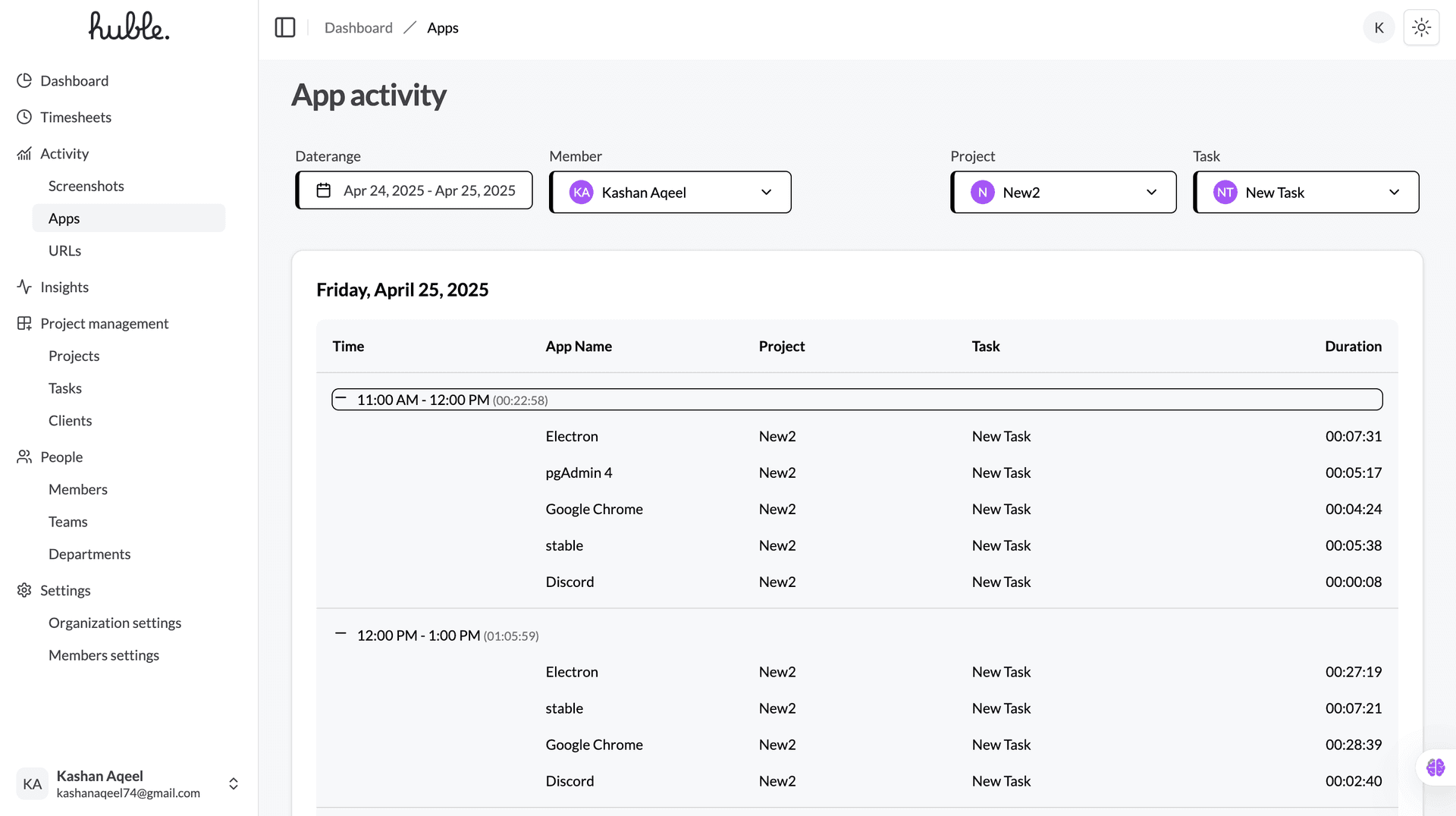Click the calendar icon in the Daterange field

325,190
